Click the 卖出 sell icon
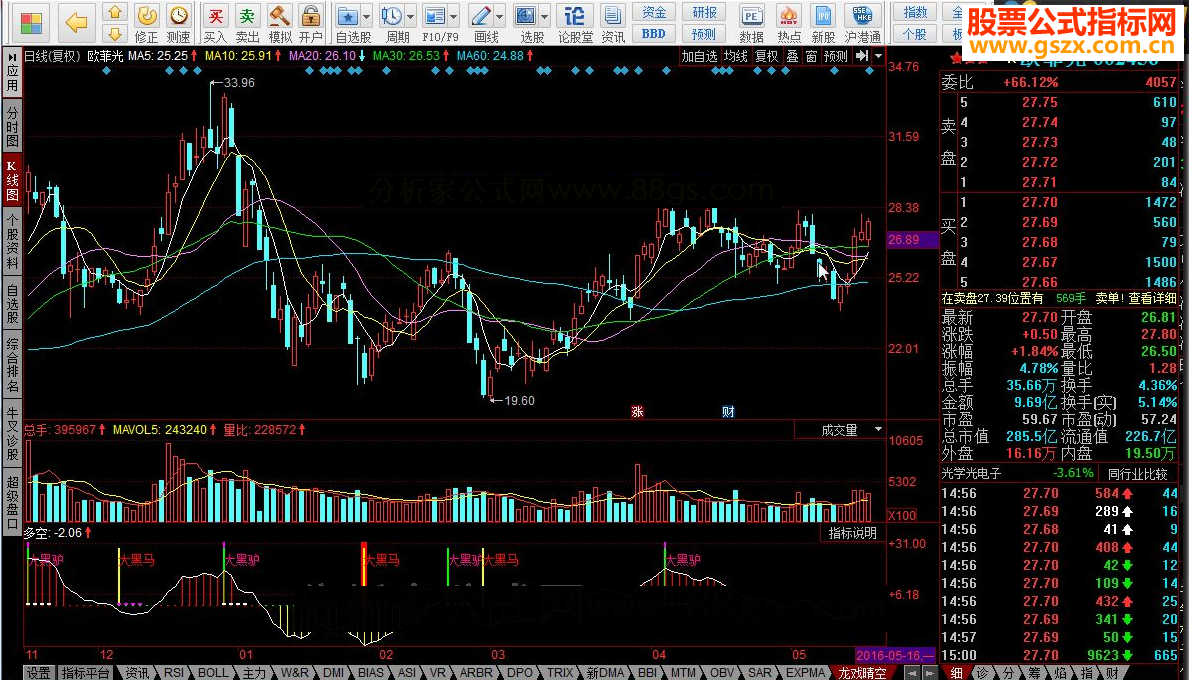Screen dimensions: 1189x680 click(247, 24)
